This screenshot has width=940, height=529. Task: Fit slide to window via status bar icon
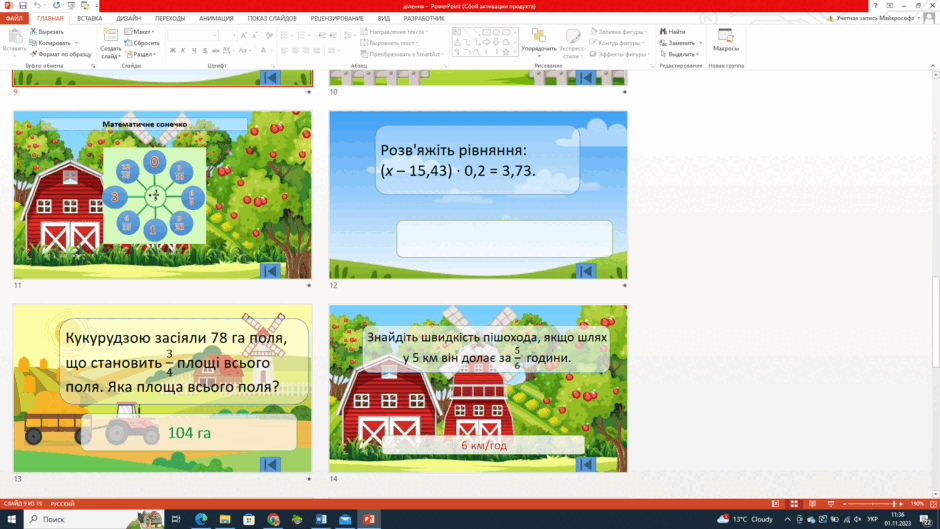[933, 504]
